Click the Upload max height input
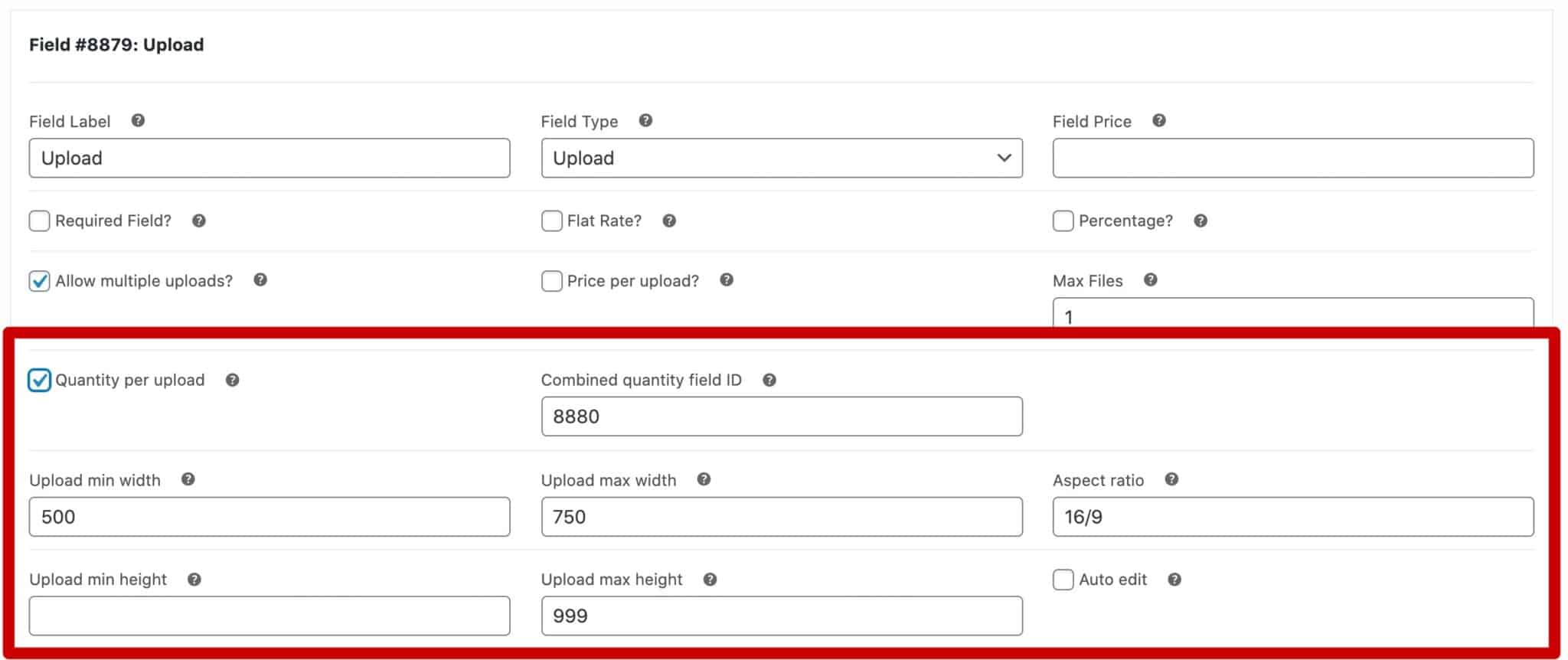The width and height of the screenshot is (1568, 660). click(x=782, y=616)
